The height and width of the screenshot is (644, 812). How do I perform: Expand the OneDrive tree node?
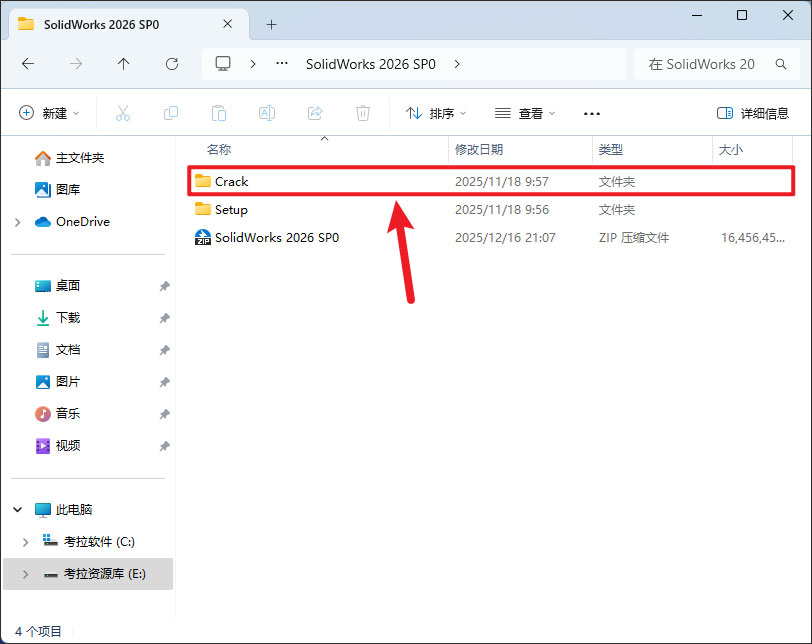[x=18, y=222]
